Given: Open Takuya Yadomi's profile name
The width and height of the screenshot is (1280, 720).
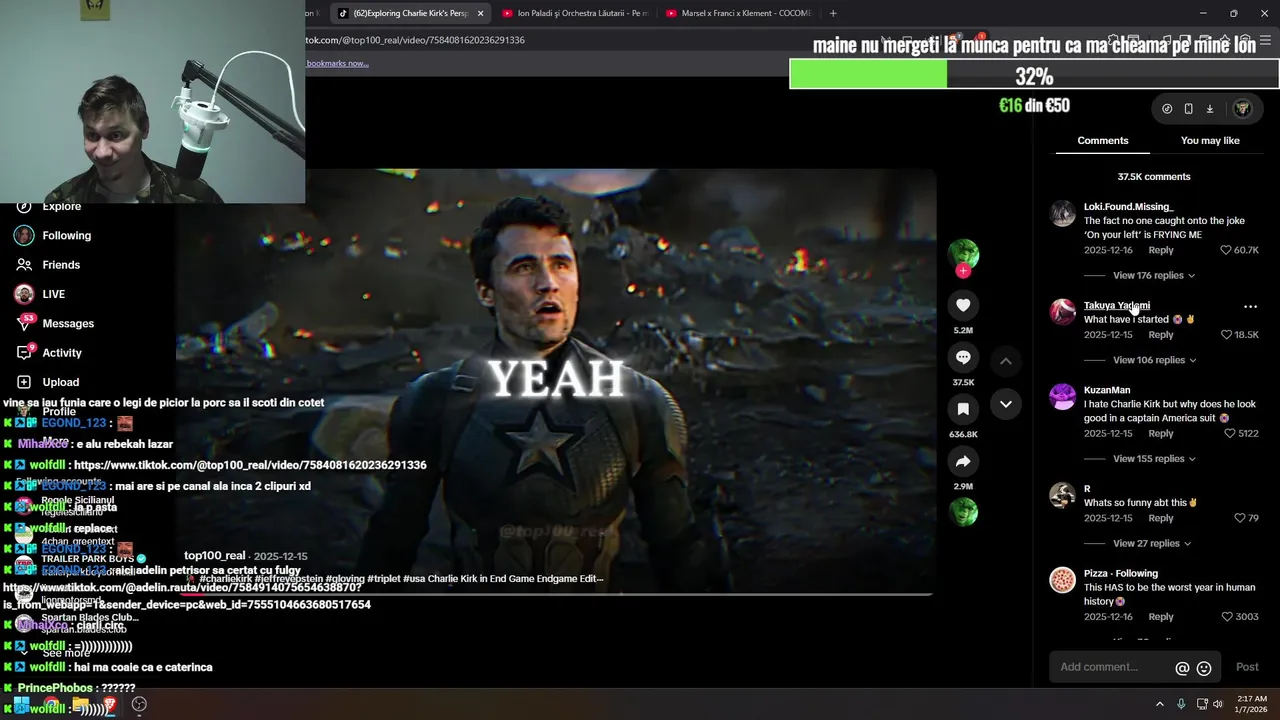Looking at the screenshot, I should (x=1117, y=306).
